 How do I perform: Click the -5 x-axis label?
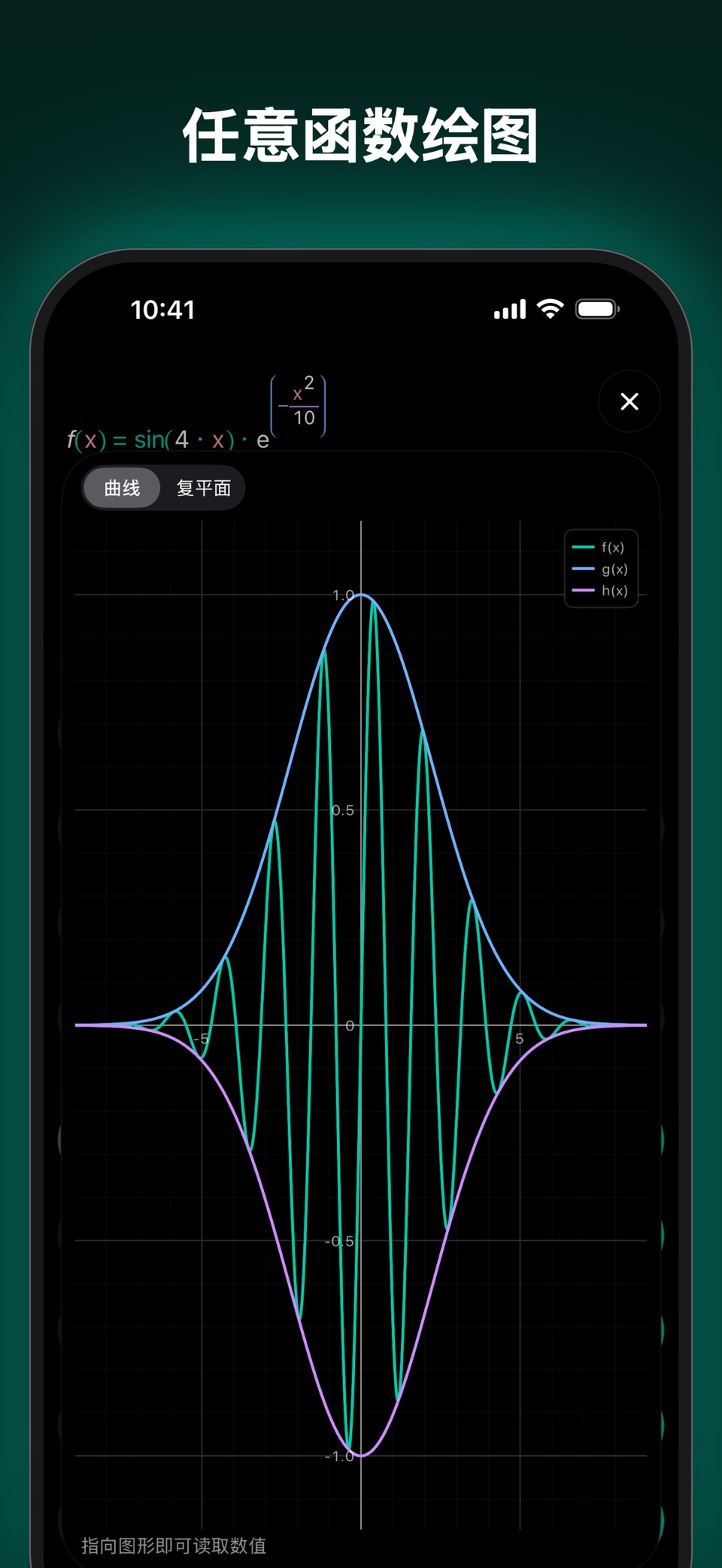click(201, 1039)
